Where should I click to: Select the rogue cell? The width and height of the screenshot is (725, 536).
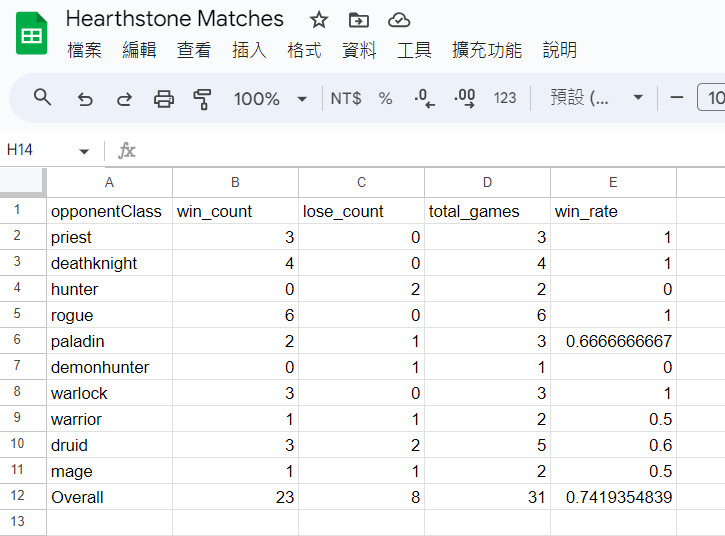pyautogui.click(x=110, y=315)
